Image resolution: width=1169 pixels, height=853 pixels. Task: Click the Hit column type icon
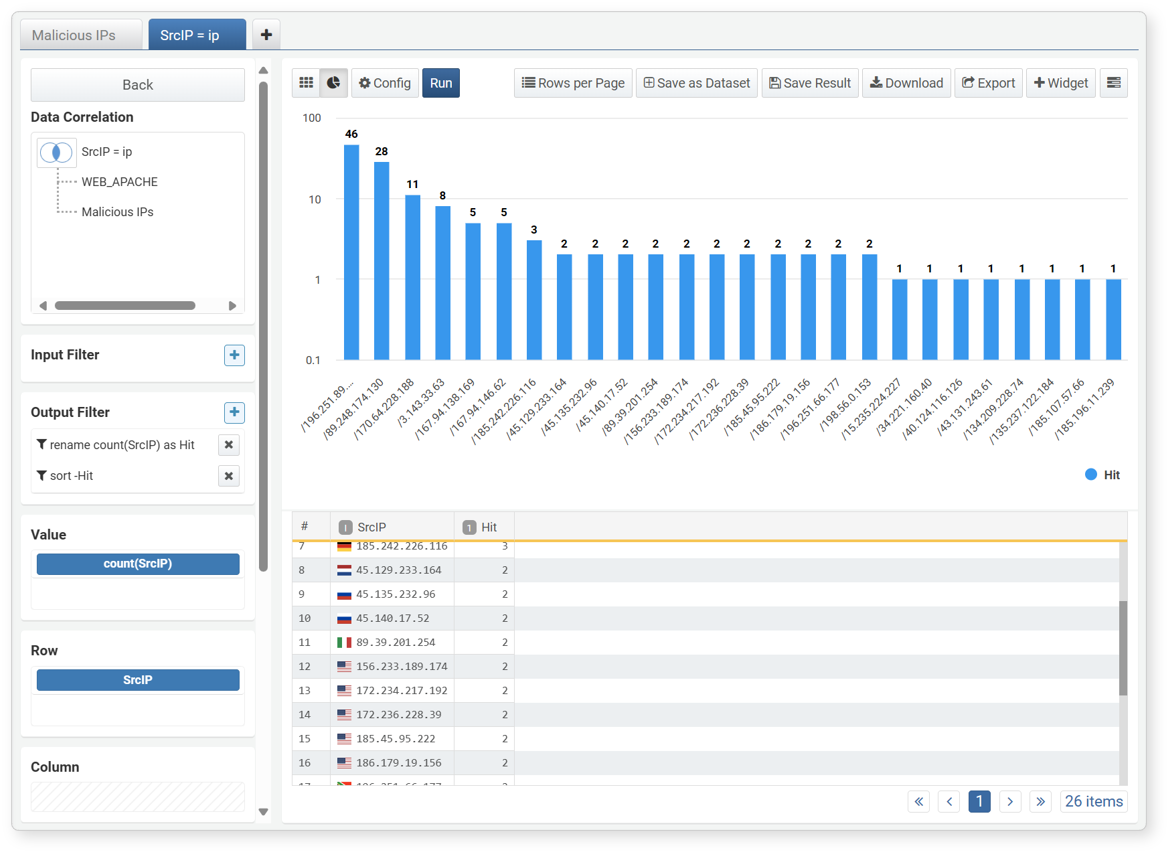469,527
